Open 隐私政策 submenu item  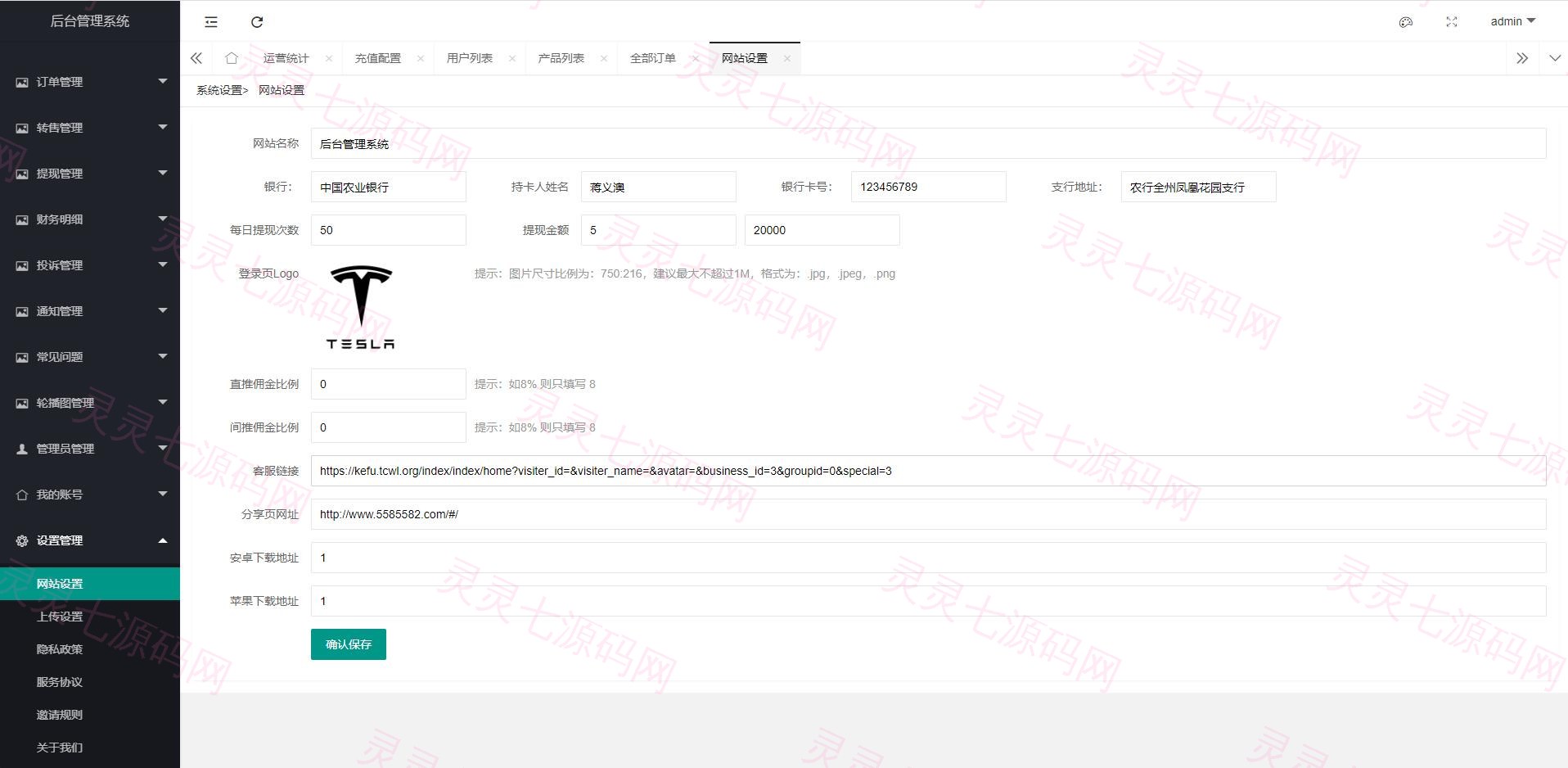tap(90, 649)
